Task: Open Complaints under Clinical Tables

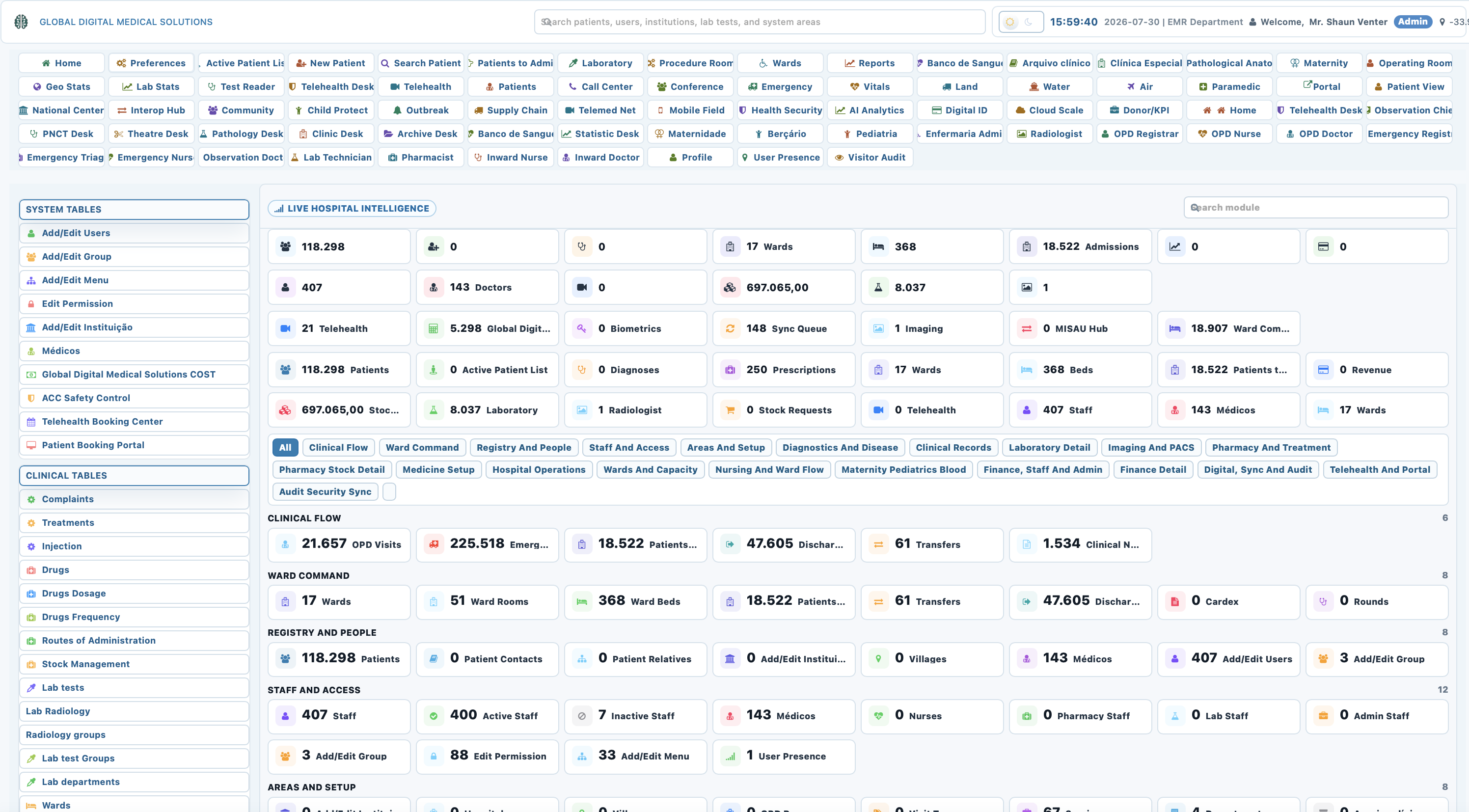Action: [x=134, y=499]
